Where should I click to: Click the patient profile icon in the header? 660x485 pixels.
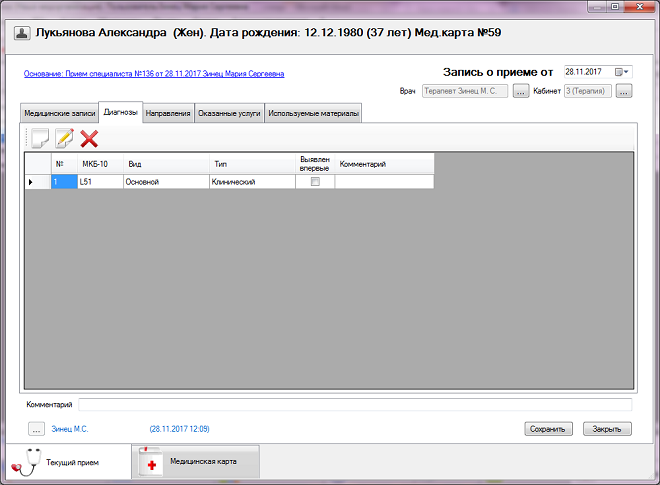(x=22, y=33)
